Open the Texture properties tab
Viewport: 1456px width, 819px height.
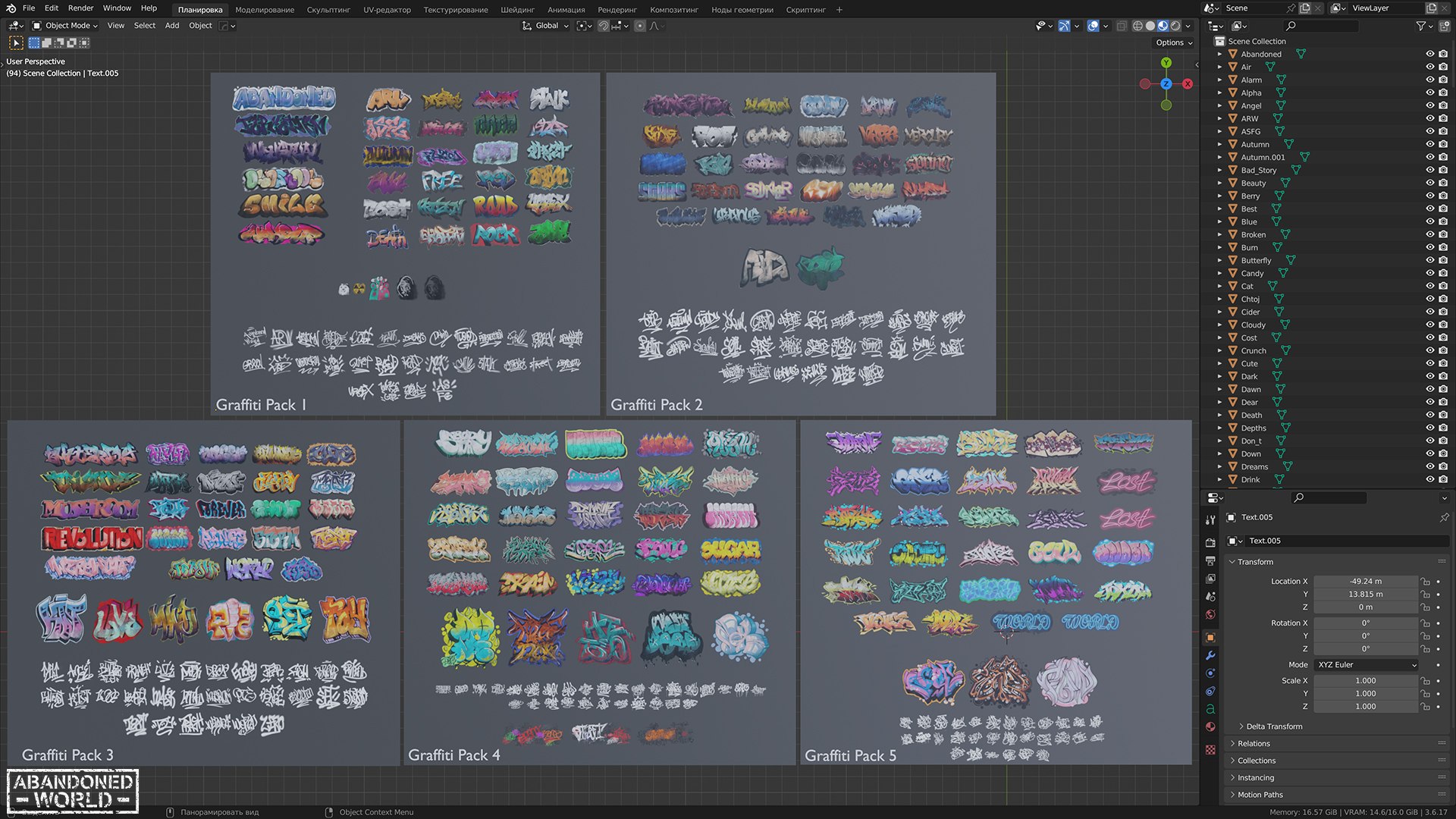(x=1210, y=750)
